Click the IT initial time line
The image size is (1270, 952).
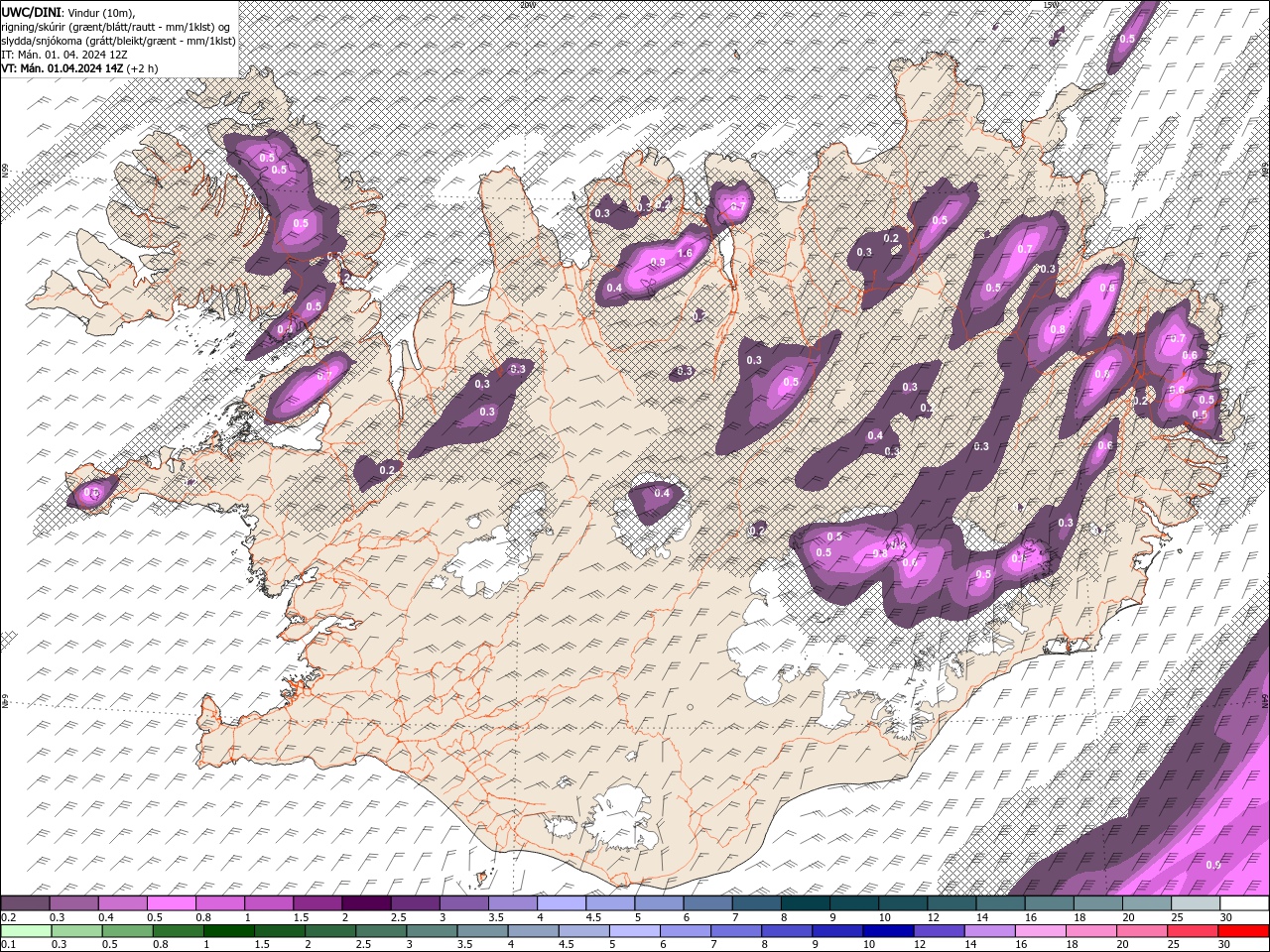tap(64, 55)
